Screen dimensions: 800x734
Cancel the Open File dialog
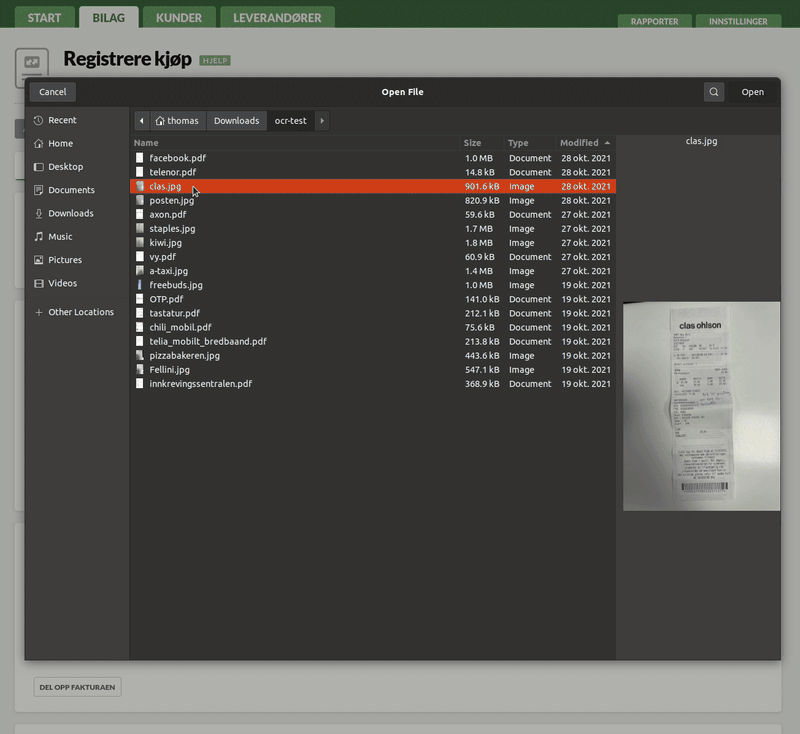(x=53, y=92)
